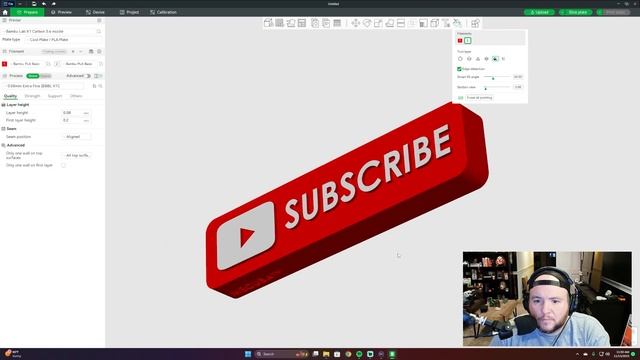
Task: Select the Lay on face tool
Action: pos(390,23)
